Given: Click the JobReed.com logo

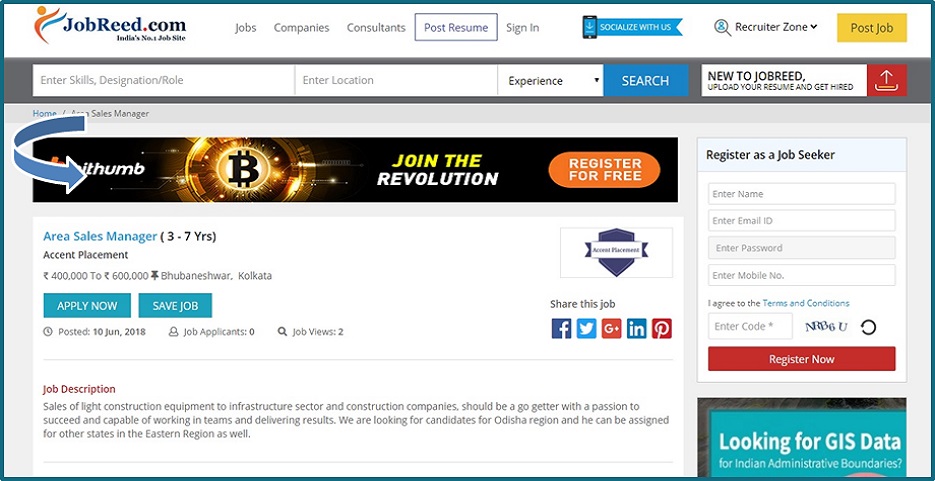Looking at the screenshot, I should (x=110, y=25).
